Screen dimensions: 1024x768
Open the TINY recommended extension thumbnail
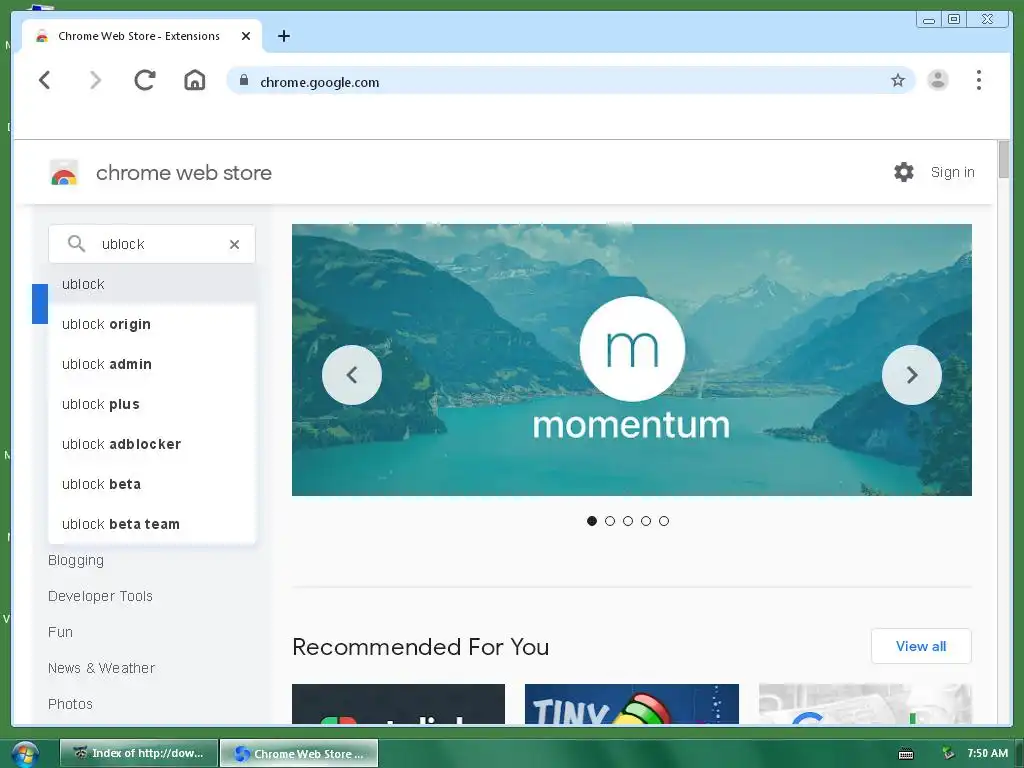[632, 703]
